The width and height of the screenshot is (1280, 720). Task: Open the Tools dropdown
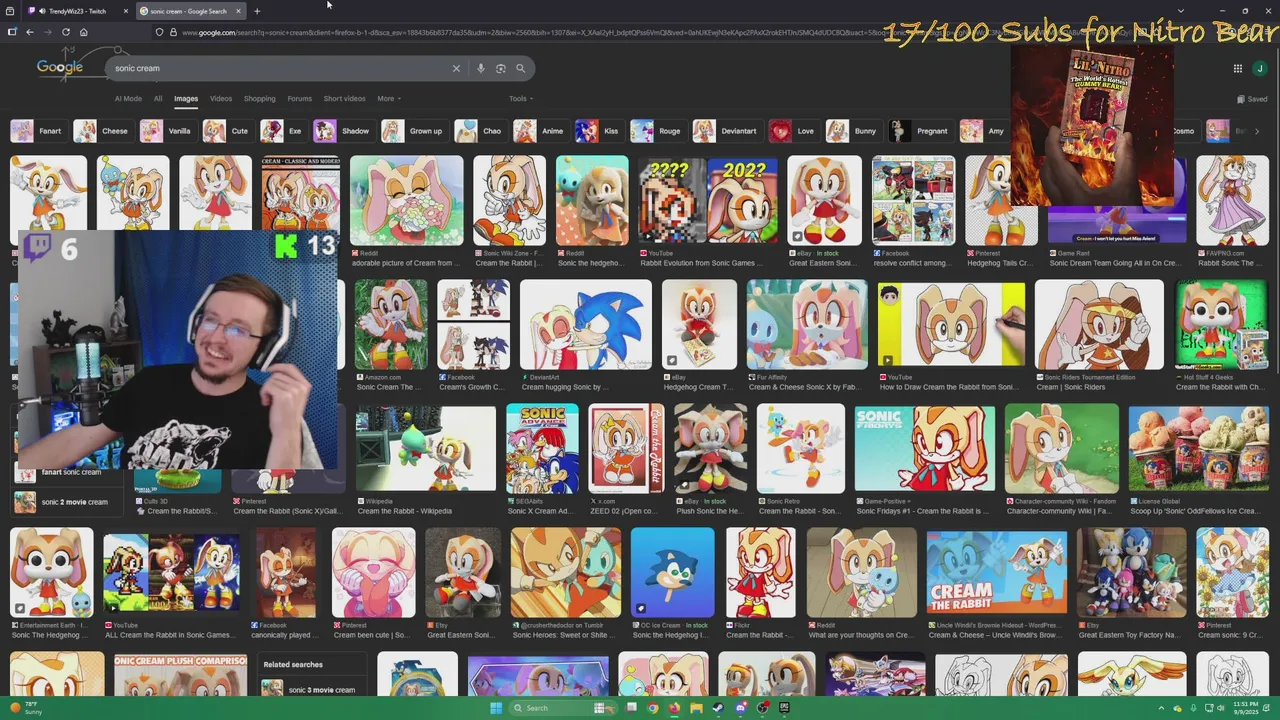[x=520, y=98]
